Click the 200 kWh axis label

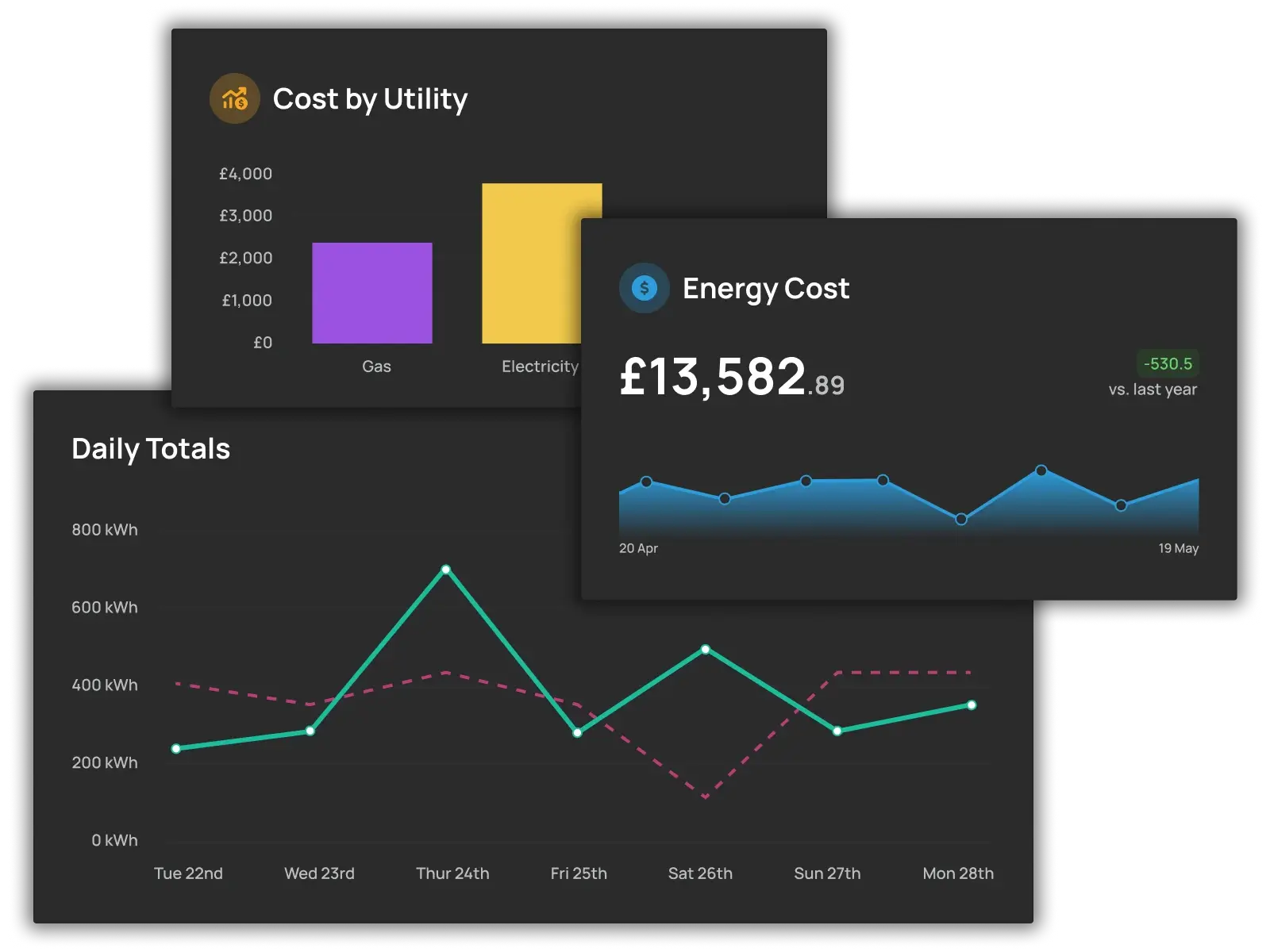point(105,763)
